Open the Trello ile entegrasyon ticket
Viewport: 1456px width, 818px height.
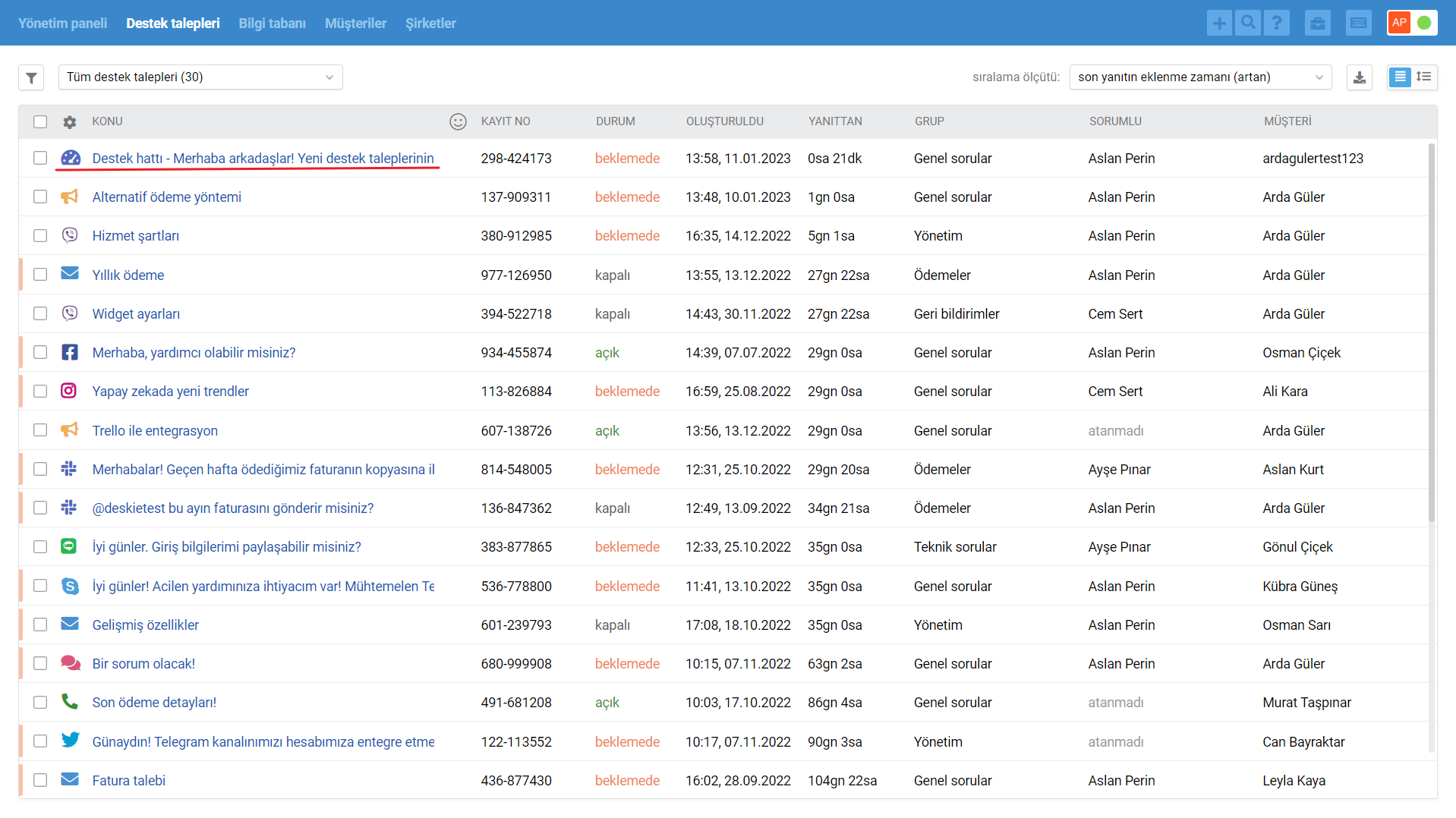[x=155, y=431]
